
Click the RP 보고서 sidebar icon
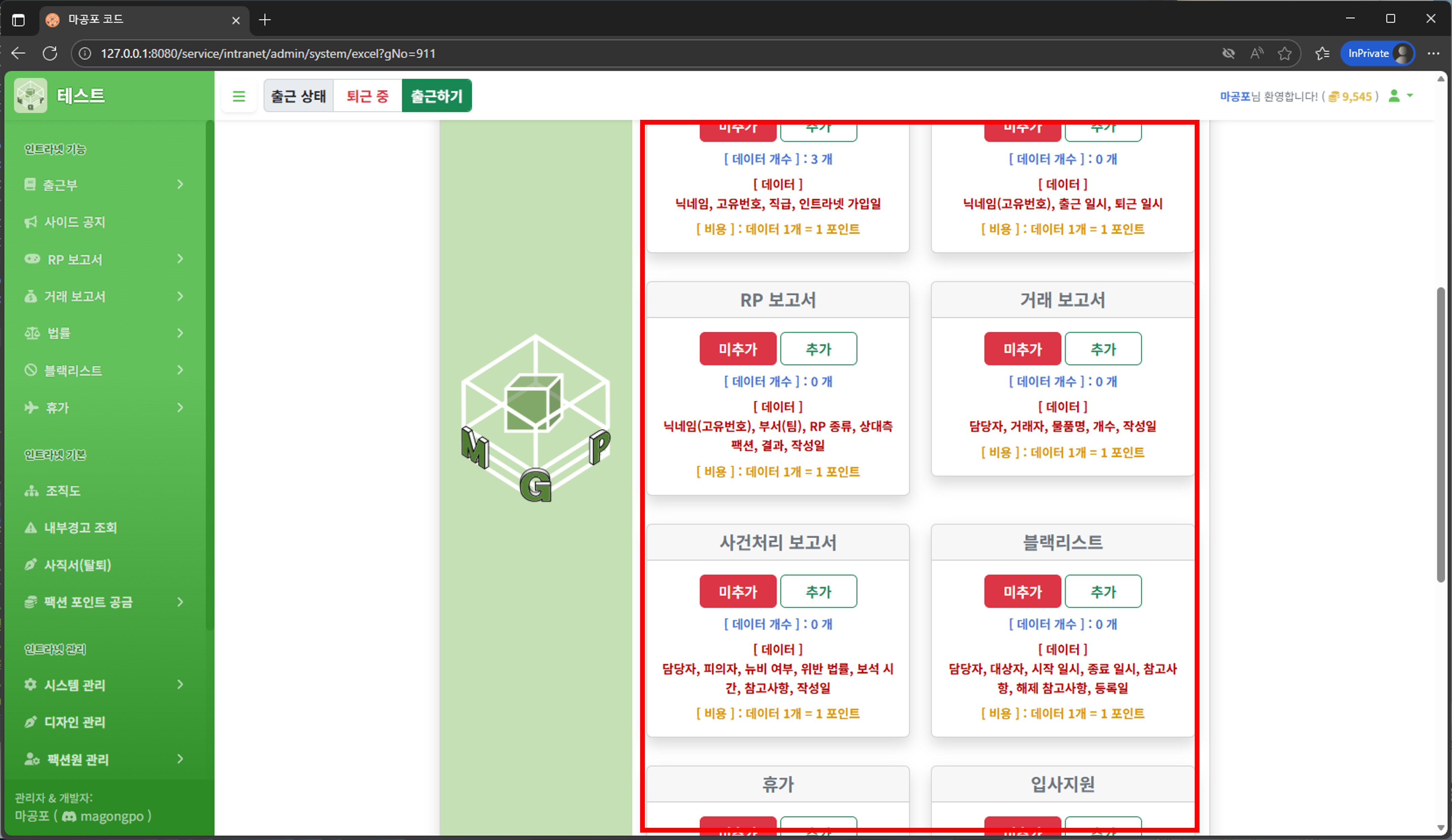click(32, 259)
